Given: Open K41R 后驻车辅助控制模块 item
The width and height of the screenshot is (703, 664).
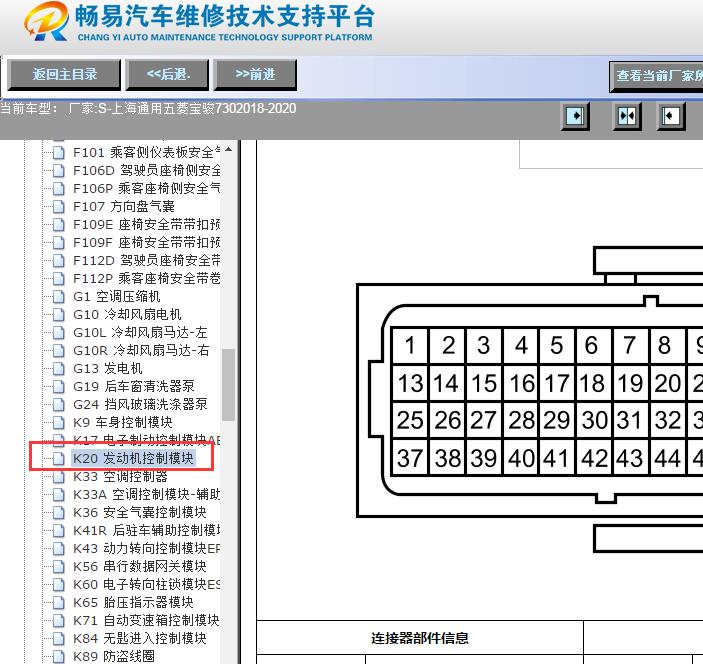Looking at the screenshot, I should (147, 530).
